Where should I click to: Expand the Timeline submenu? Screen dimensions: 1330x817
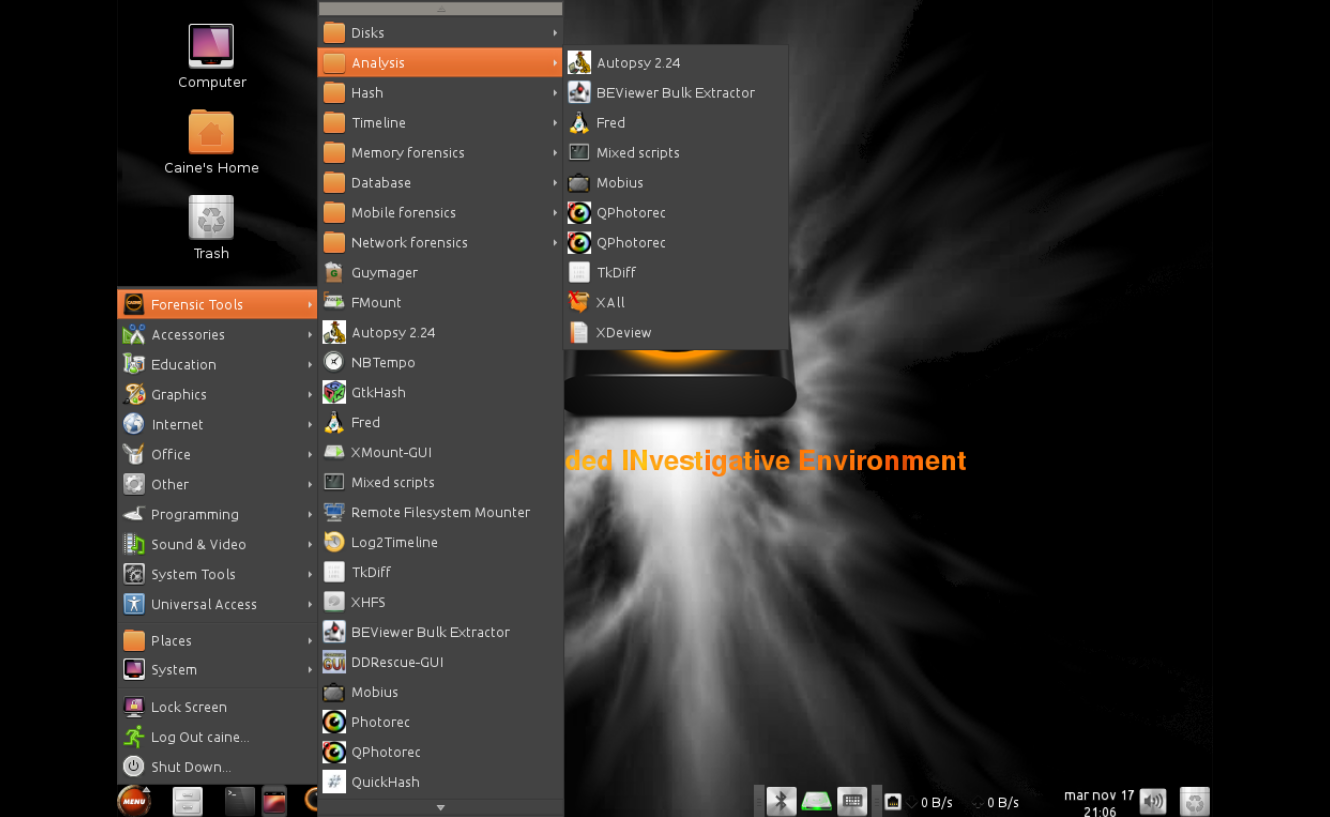(x=440, y=122)
